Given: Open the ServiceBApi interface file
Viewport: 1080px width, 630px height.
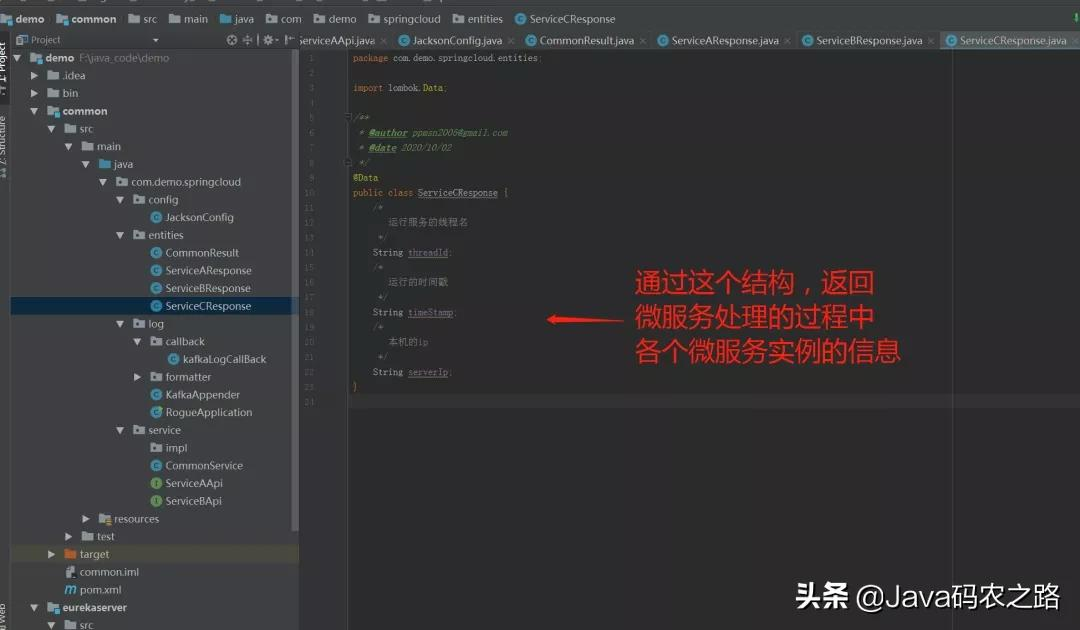Looking at the screenshot, I should [193, 501].
